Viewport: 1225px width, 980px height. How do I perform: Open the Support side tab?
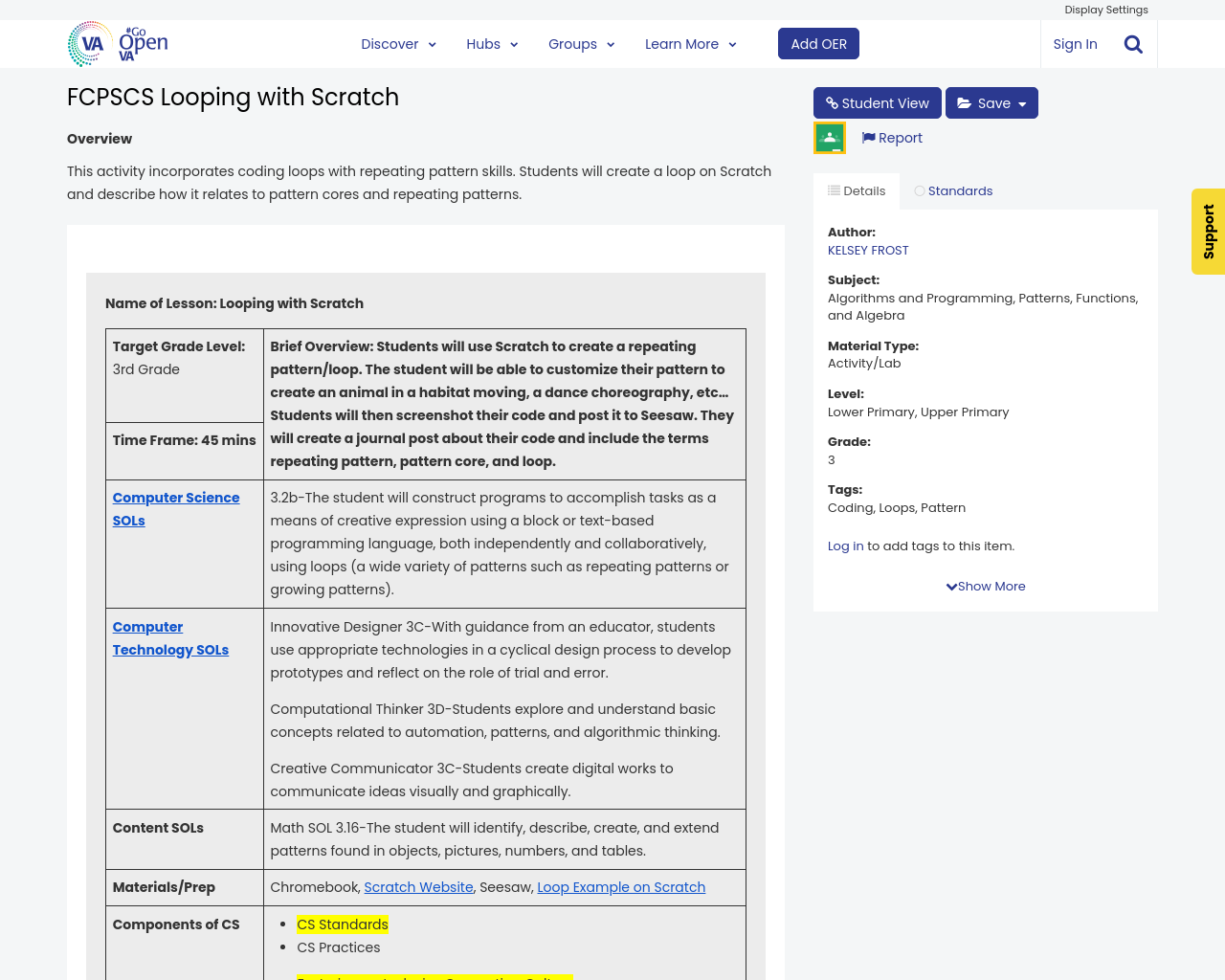click(x=1208, y=231)
